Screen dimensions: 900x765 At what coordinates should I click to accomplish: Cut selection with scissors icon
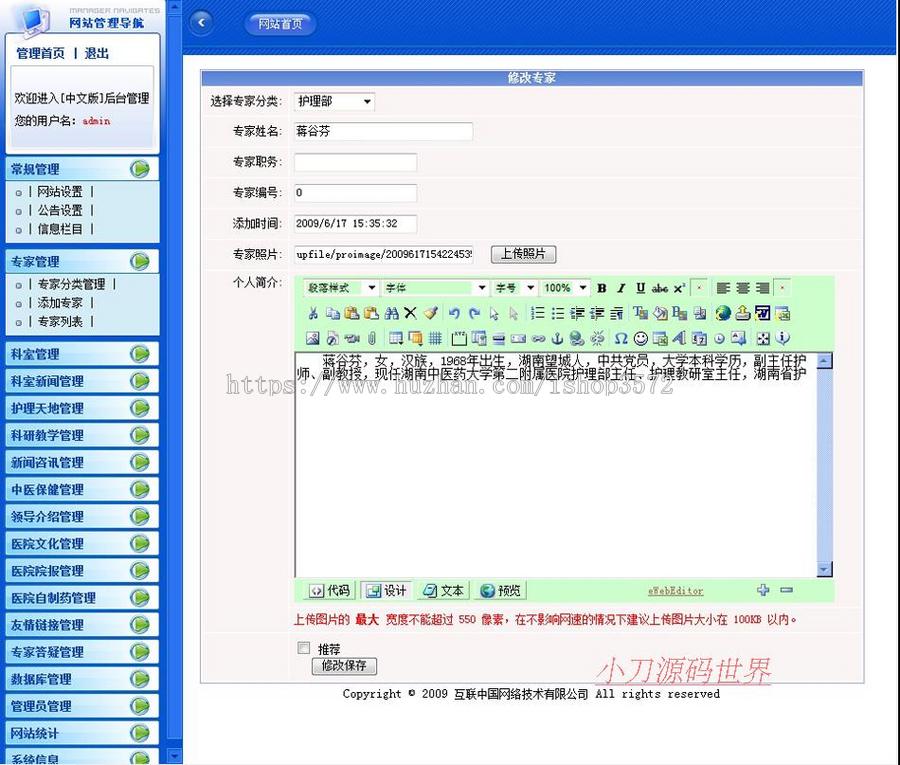point(313,313)
